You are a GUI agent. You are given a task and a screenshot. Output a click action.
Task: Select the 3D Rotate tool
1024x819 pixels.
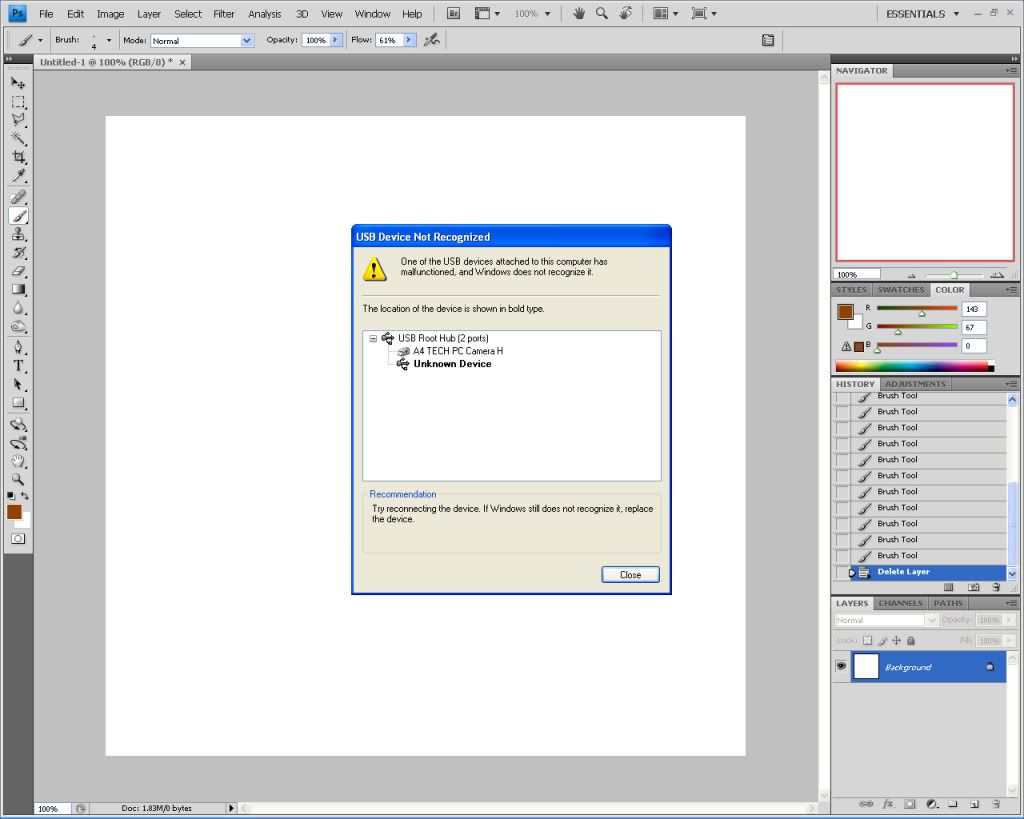(18, 425)
